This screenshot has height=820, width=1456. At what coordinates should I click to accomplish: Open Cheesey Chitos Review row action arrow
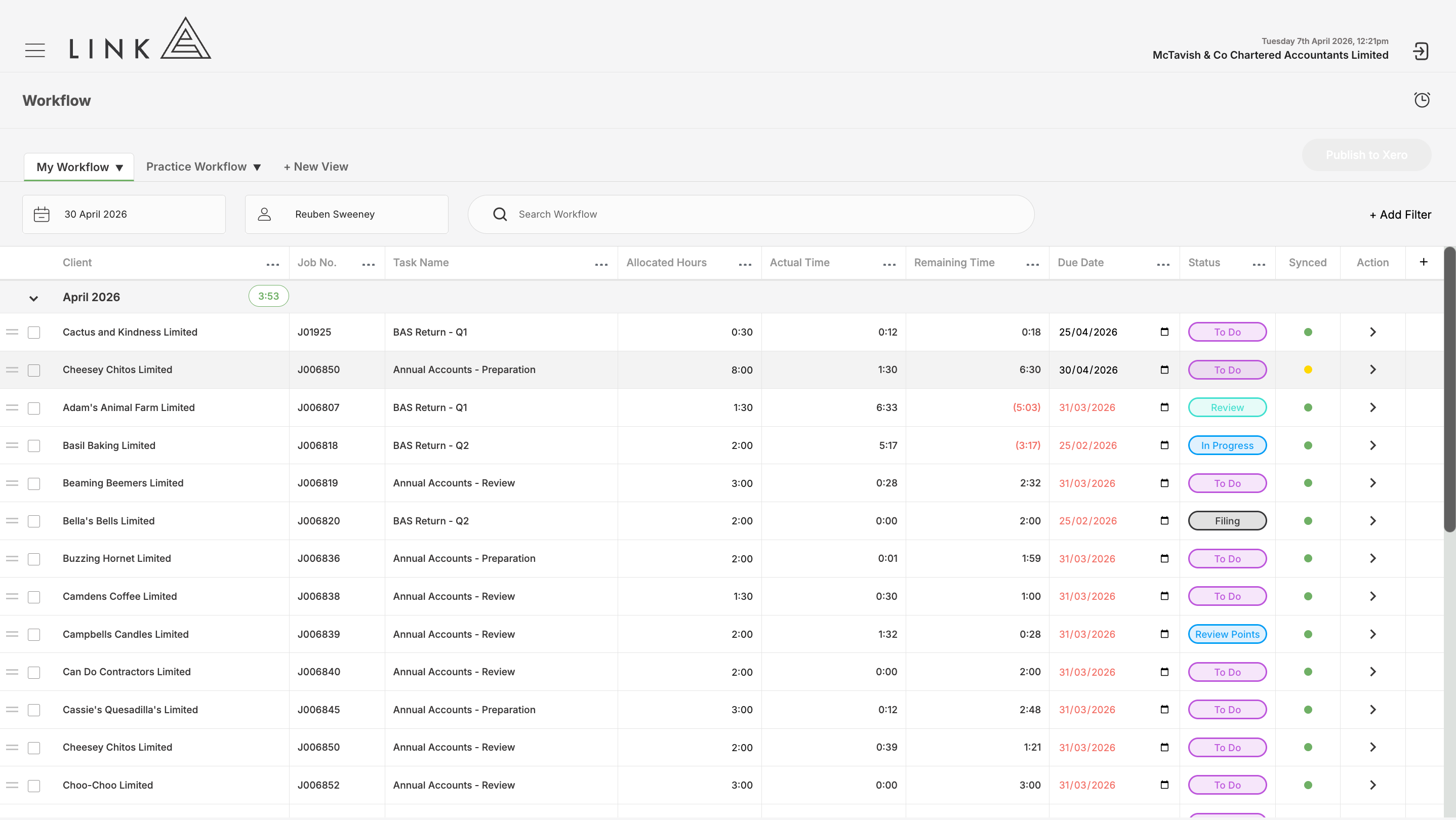coord(1373,747)
